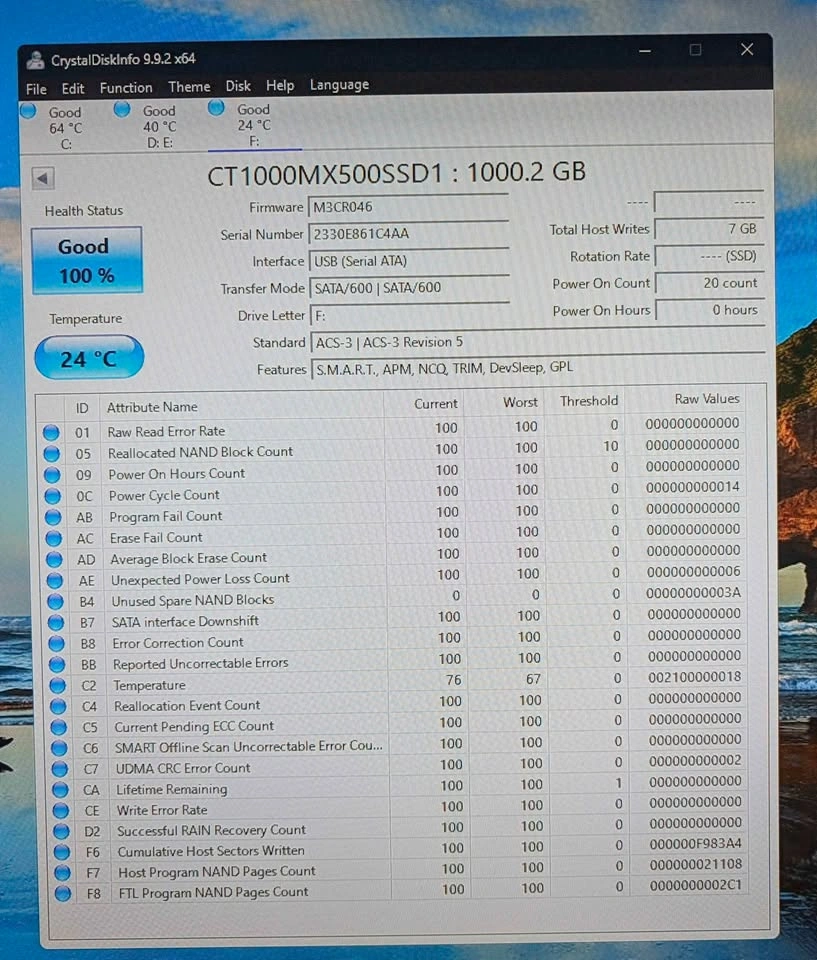Click the 24 °C temperature button
817x960 pixels.
point(89,358)
